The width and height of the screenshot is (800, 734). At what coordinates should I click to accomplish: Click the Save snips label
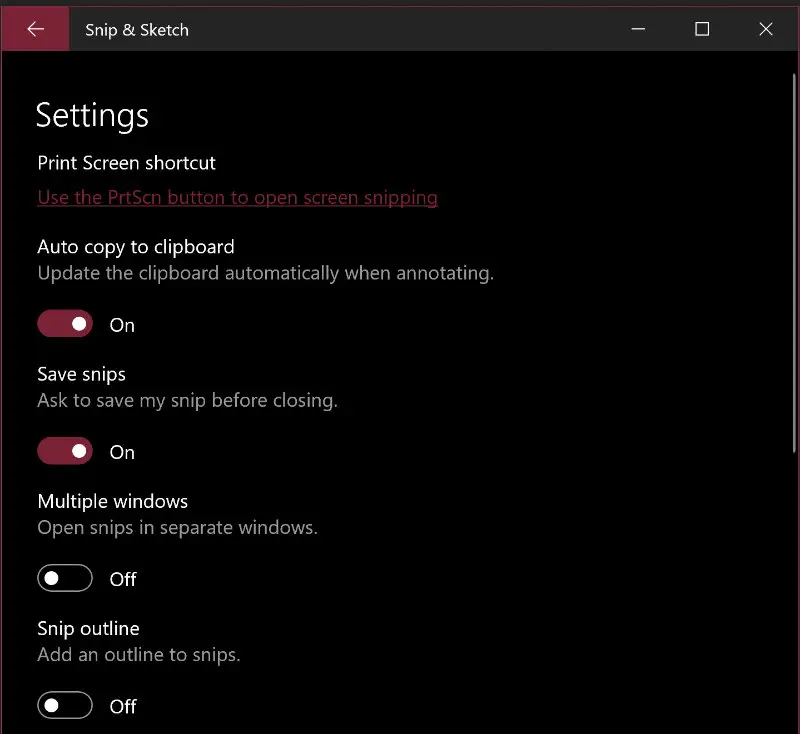[x=82, y=374]
